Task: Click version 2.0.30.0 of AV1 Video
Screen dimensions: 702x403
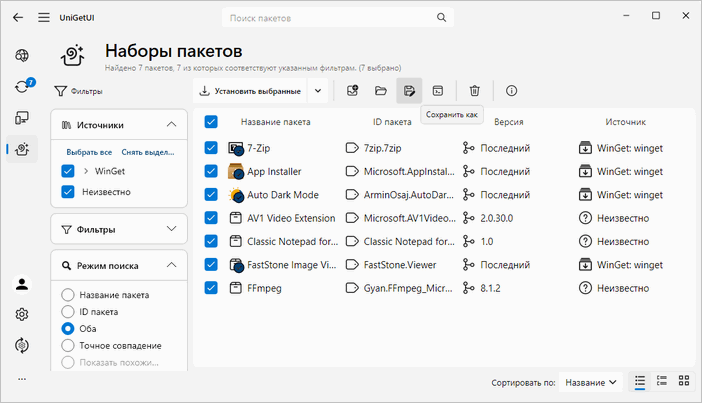Action: click(497, 218)
